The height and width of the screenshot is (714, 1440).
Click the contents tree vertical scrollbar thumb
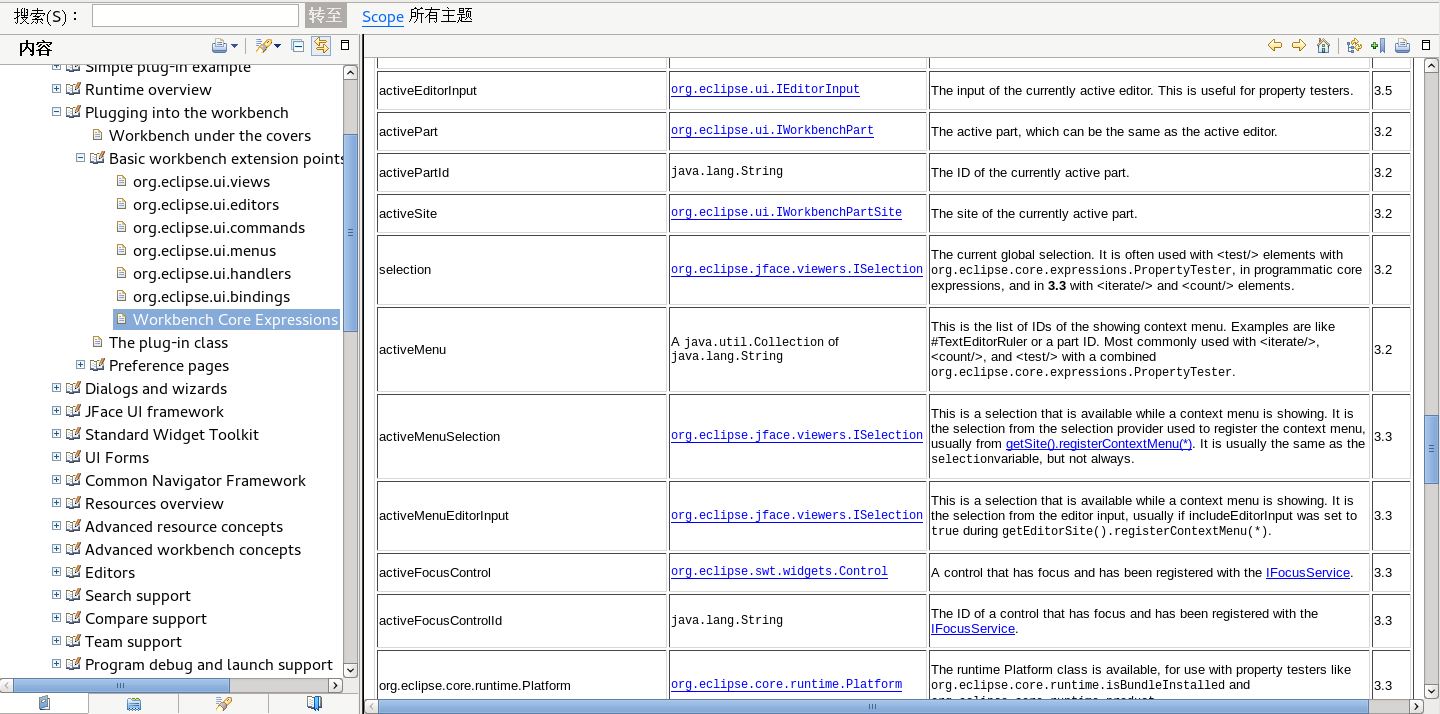[x=350, y=231]
